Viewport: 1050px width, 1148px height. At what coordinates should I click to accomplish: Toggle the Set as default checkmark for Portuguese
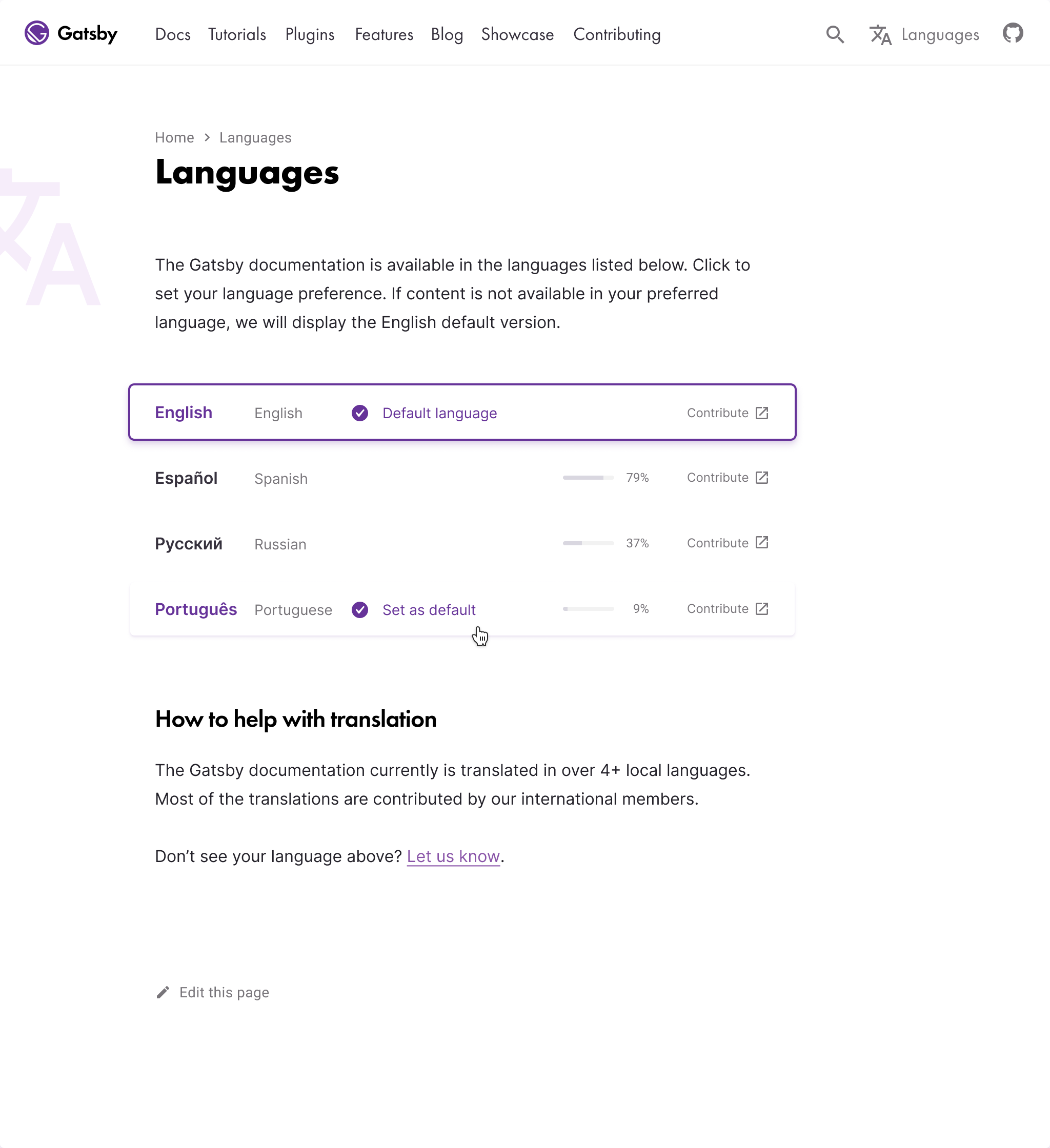click(359, 609)
